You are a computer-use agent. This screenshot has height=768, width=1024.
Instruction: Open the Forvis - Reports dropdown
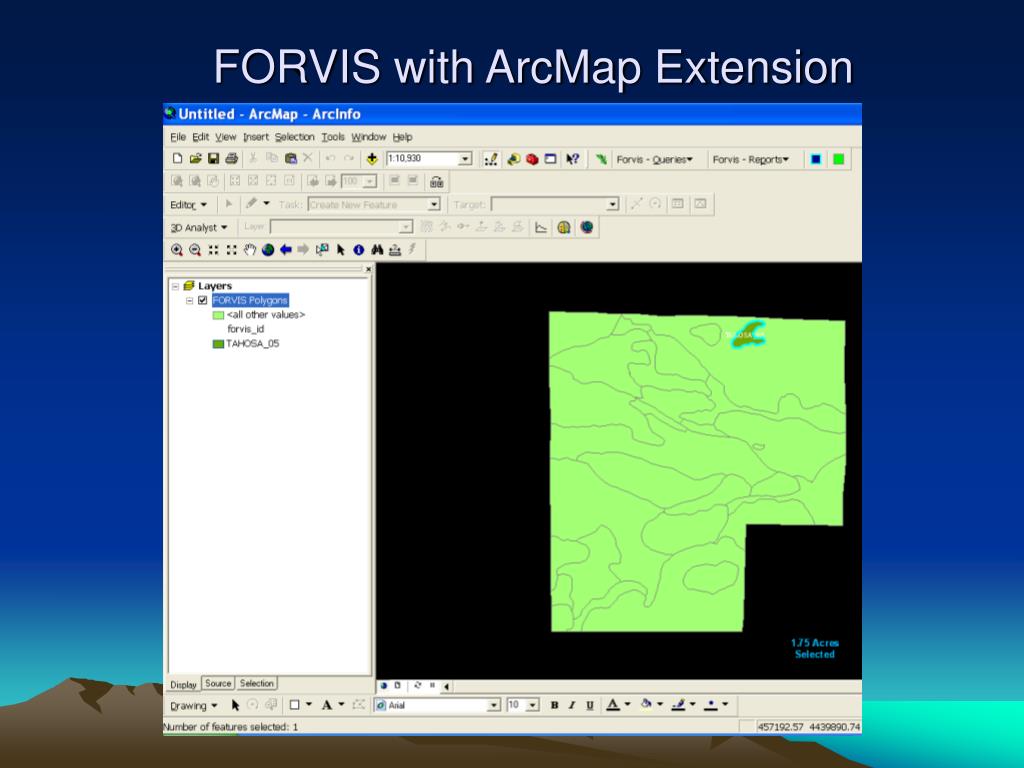[x=751, y=159]
